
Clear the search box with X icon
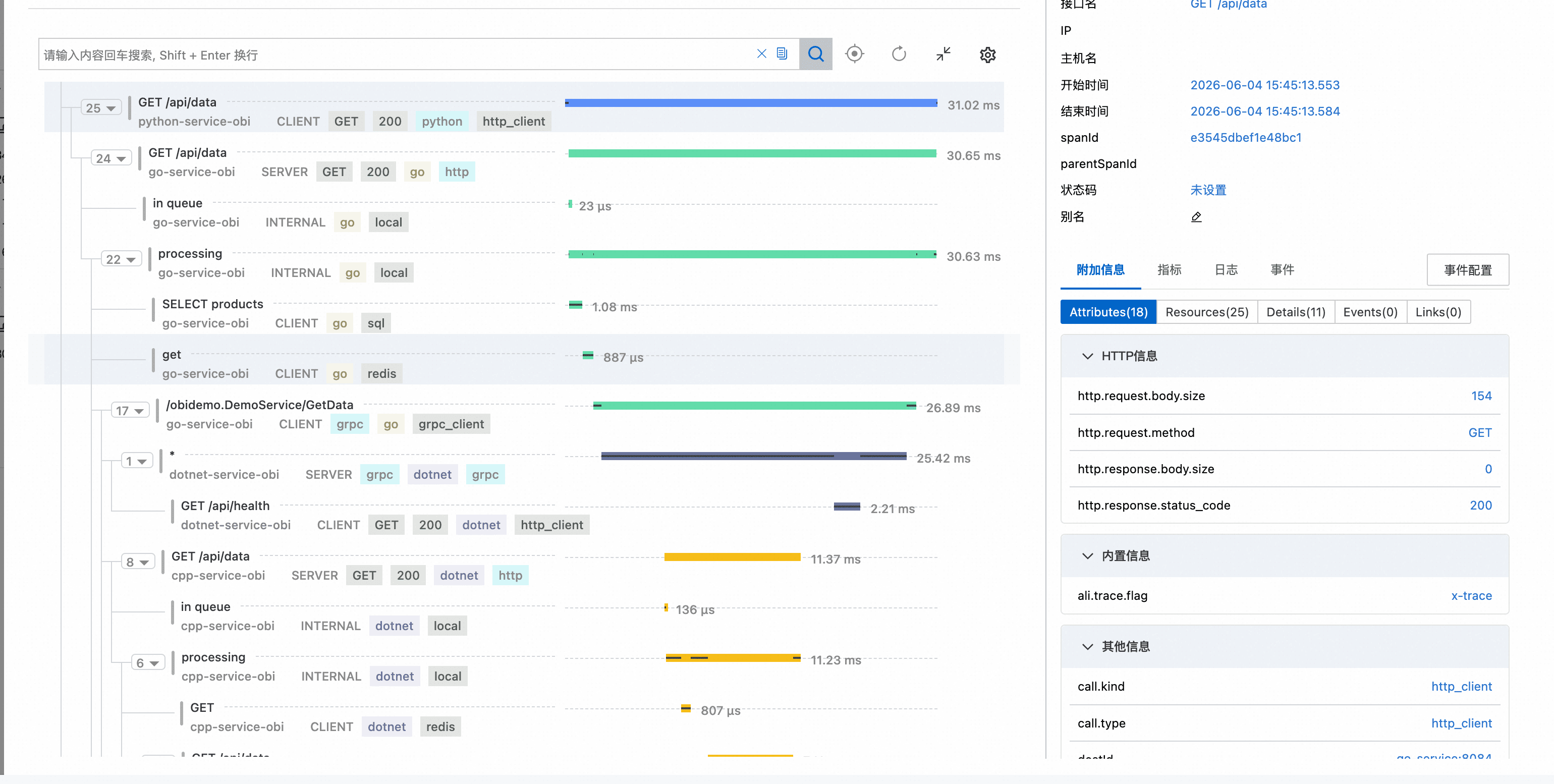761,54
